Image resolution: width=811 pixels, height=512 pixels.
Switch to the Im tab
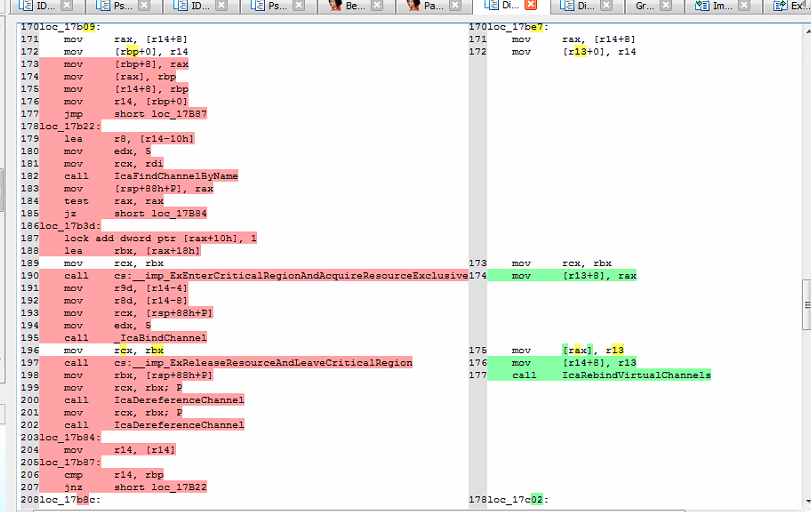point(723,7)
